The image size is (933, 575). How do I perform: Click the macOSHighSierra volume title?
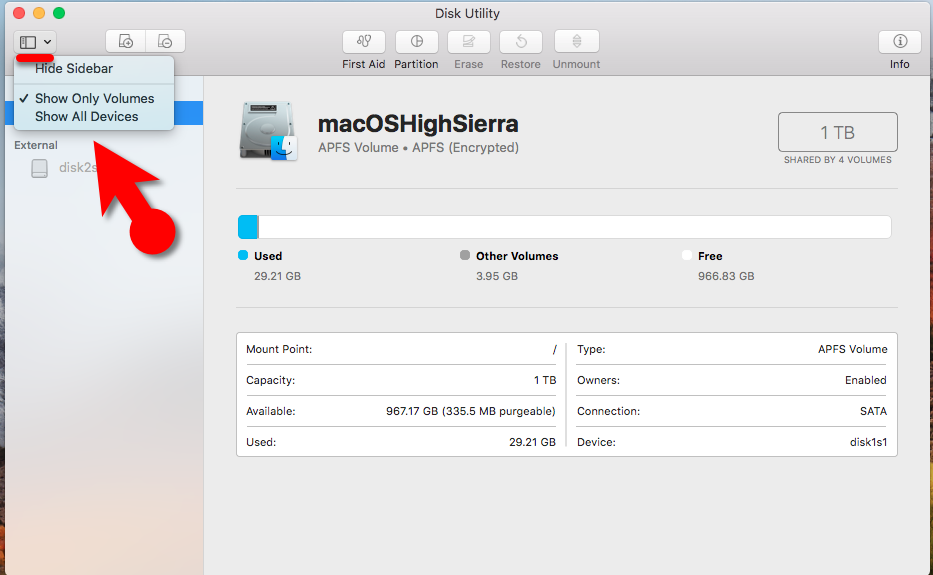[418, 124]
